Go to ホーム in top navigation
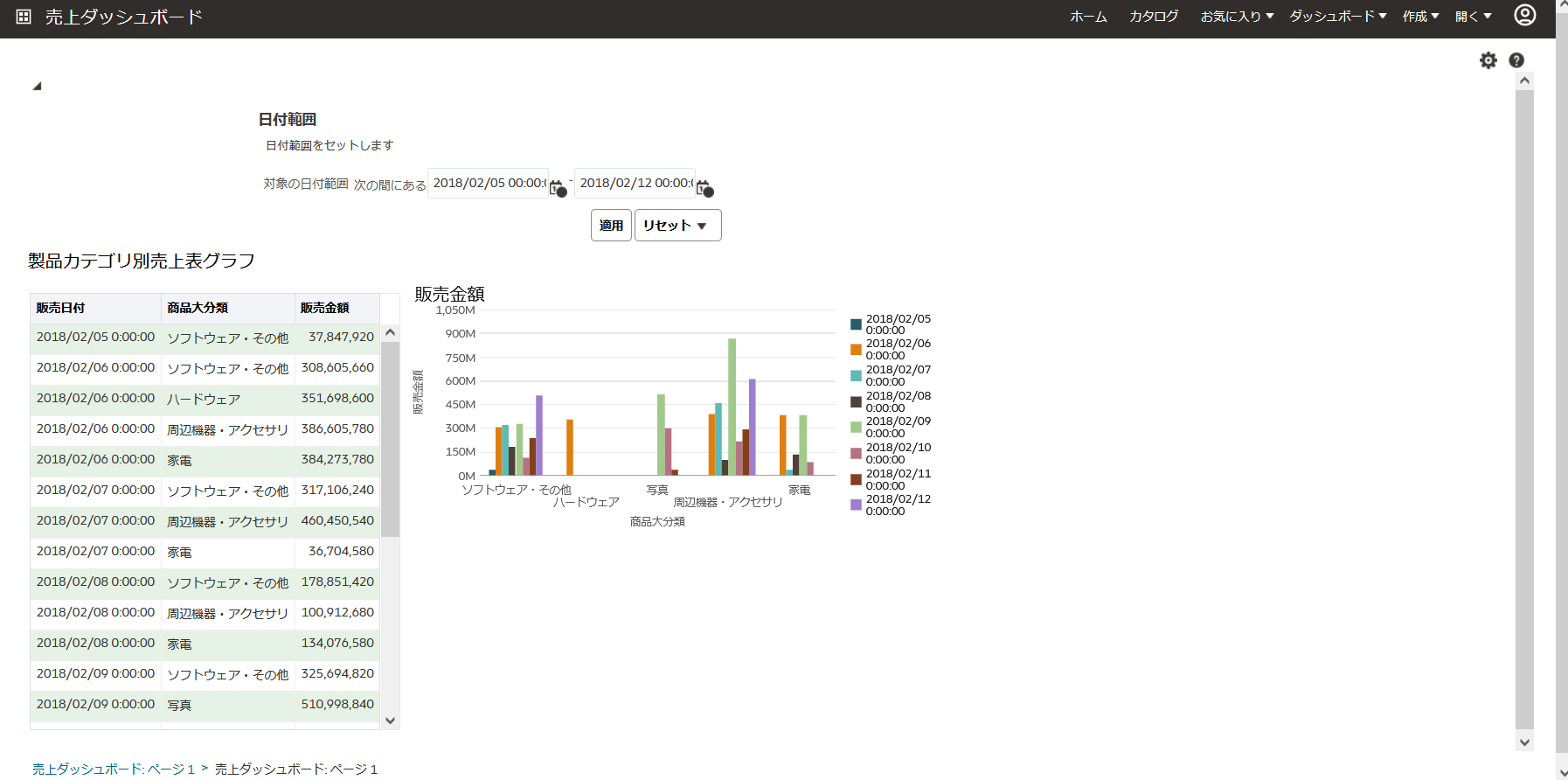 pyautogui.click(x=1088, y=17)
